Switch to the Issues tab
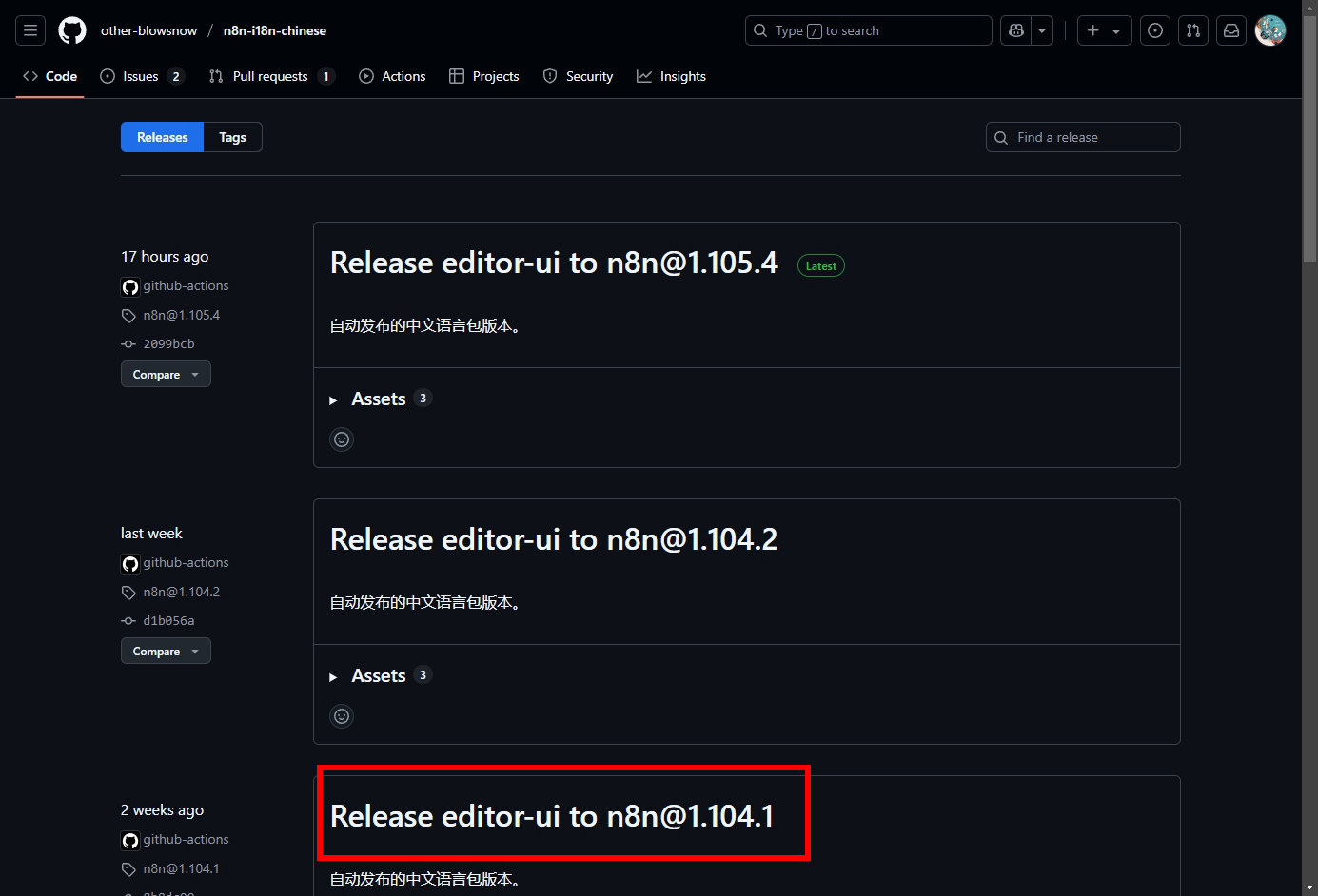1318x896 pixels. (x=142, y=76)
